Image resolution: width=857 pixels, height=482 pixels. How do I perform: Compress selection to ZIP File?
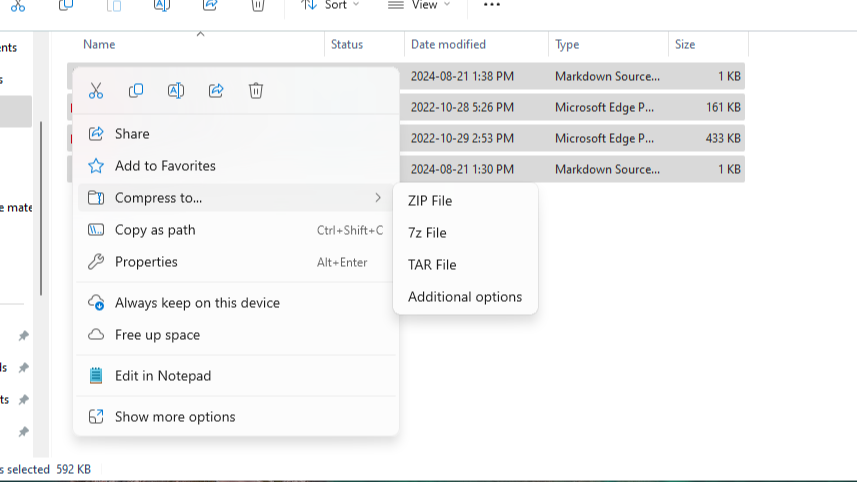point(465,201)
